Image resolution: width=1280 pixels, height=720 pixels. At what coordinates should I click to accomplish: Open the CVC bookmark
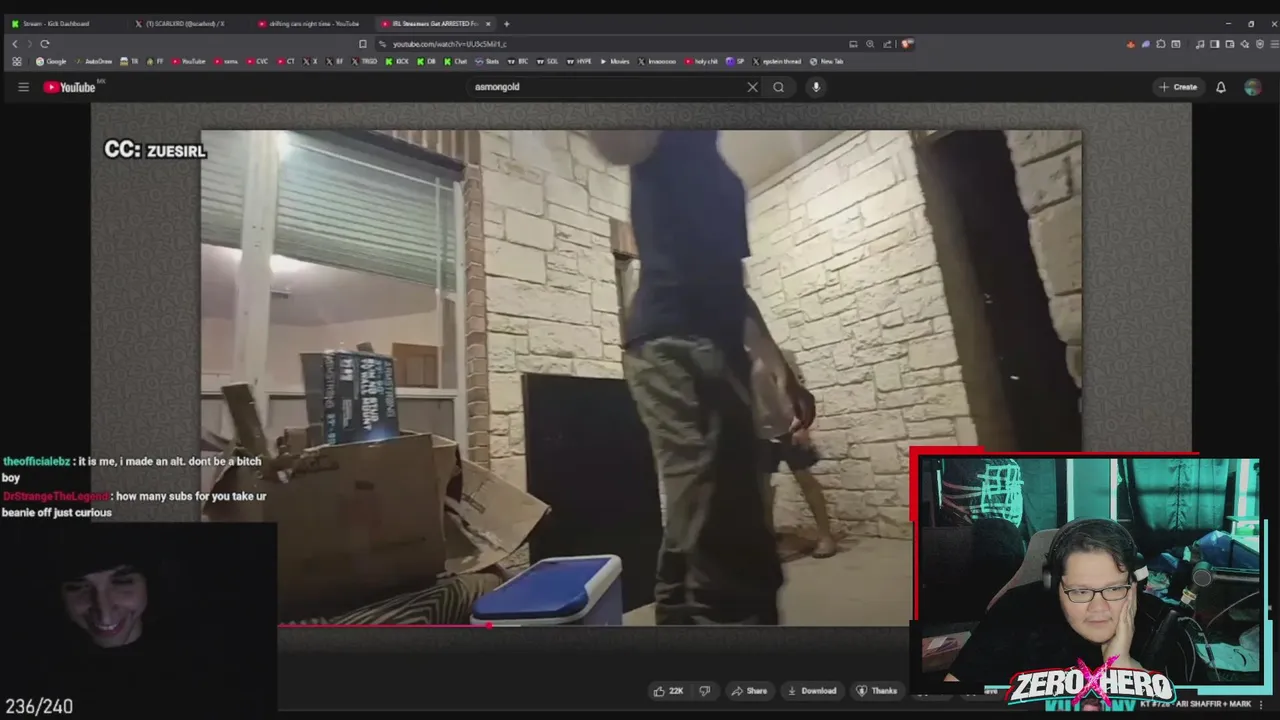pyautogui.click(x=258, y=61)
